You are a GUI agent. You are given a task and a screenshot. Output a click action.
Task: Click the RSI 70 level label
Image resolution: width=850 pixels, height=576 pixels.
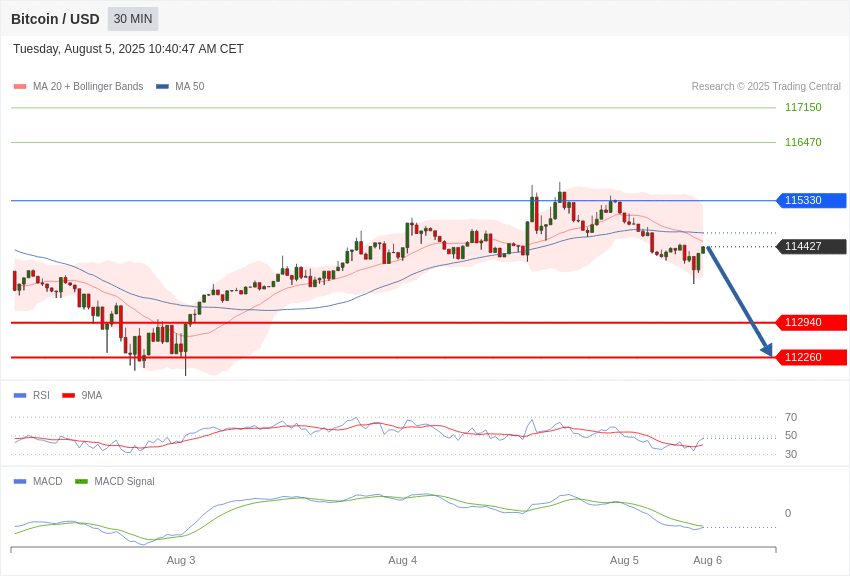[x=791, y=417]
